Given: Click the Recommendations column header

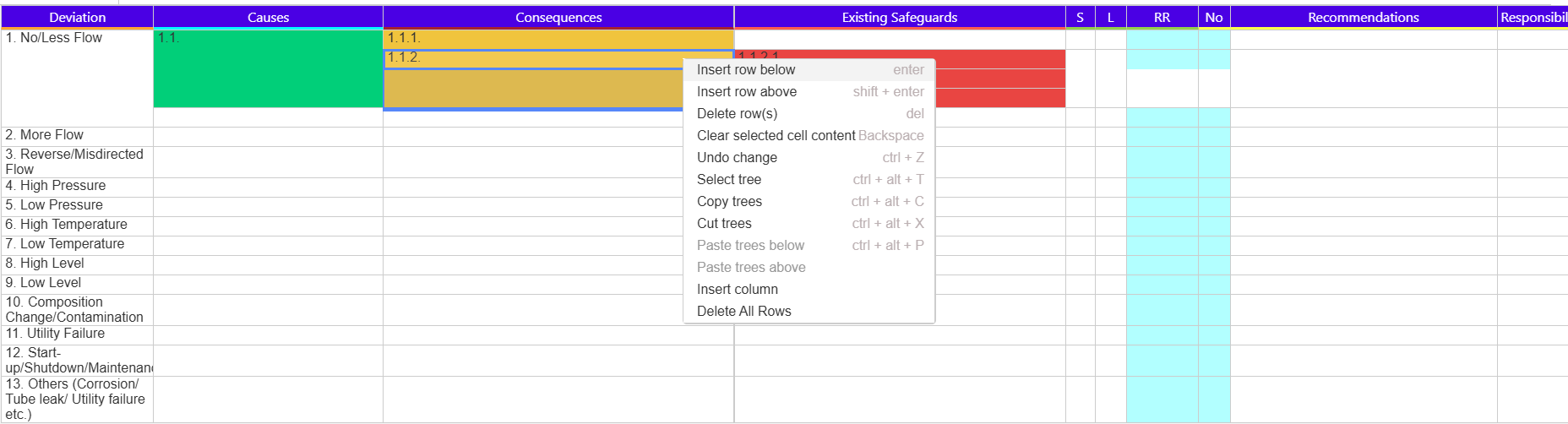Looking at the screenshot, I should pos(1363,17).
